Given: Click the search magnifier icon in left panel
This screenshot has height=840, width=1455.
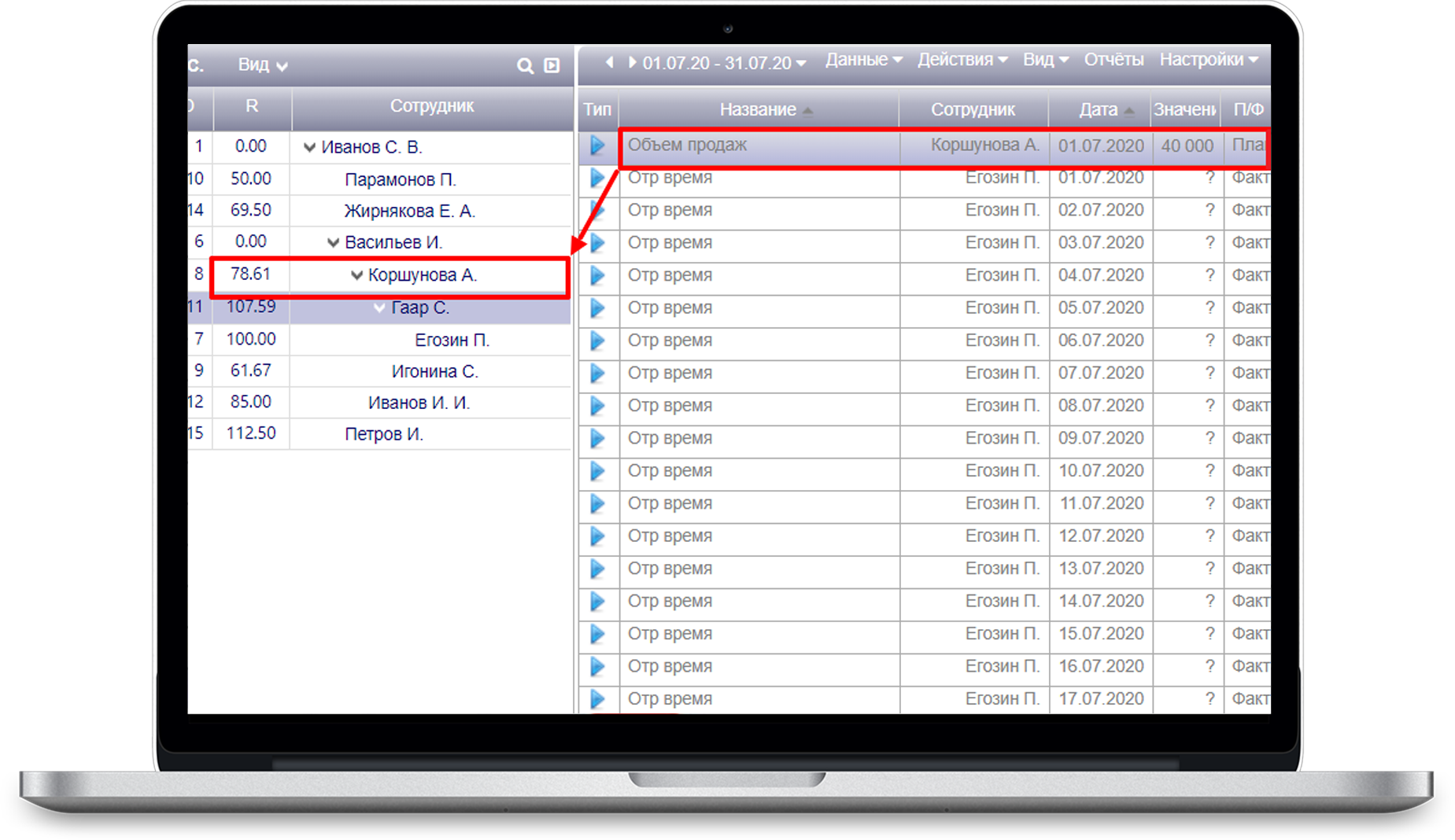Looking at the screenshot, I should click(x=525, y=66).
